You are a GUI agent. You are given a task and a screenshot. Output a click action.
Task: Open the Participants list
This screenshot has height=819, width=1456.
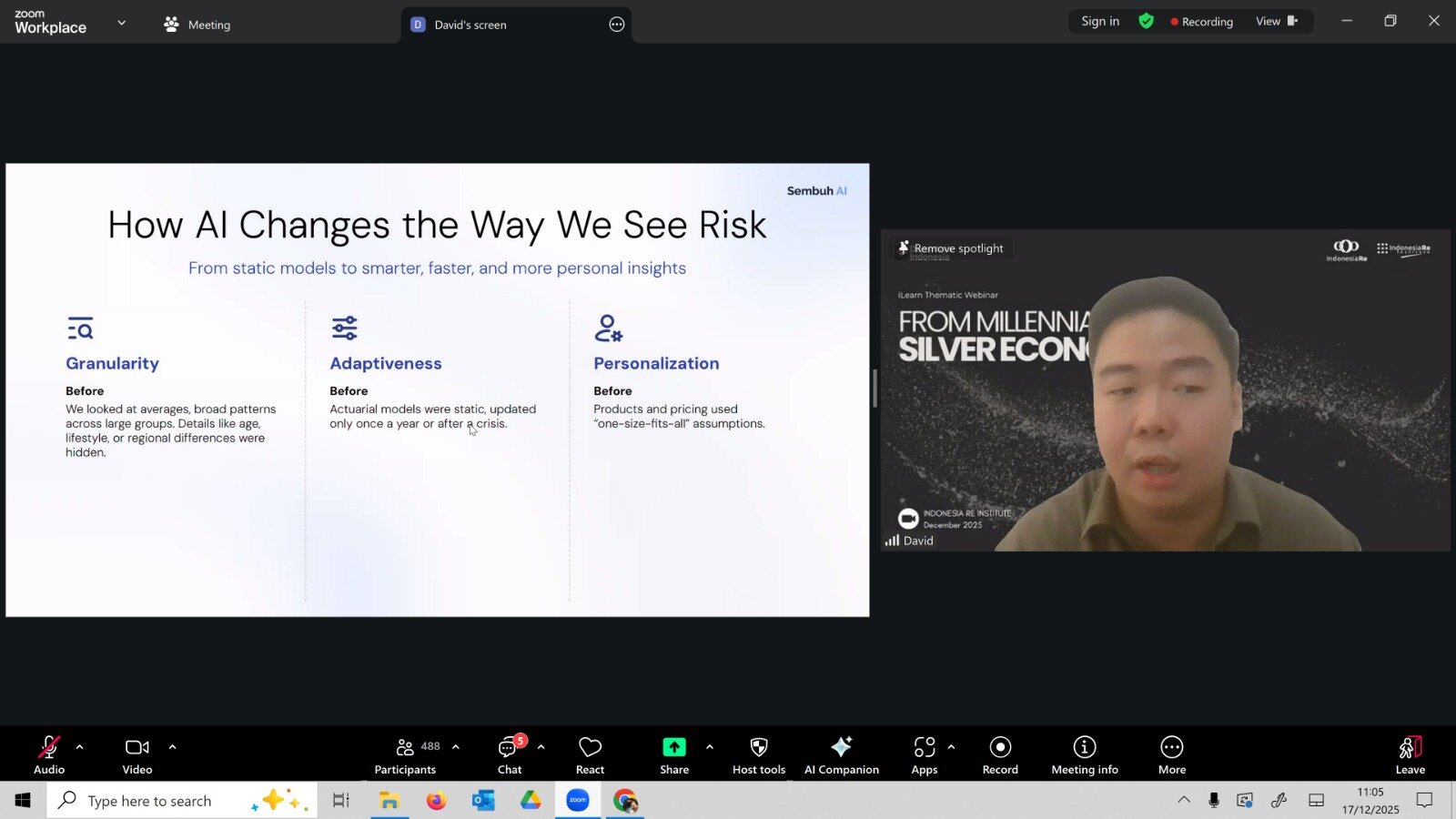[406, 755]
